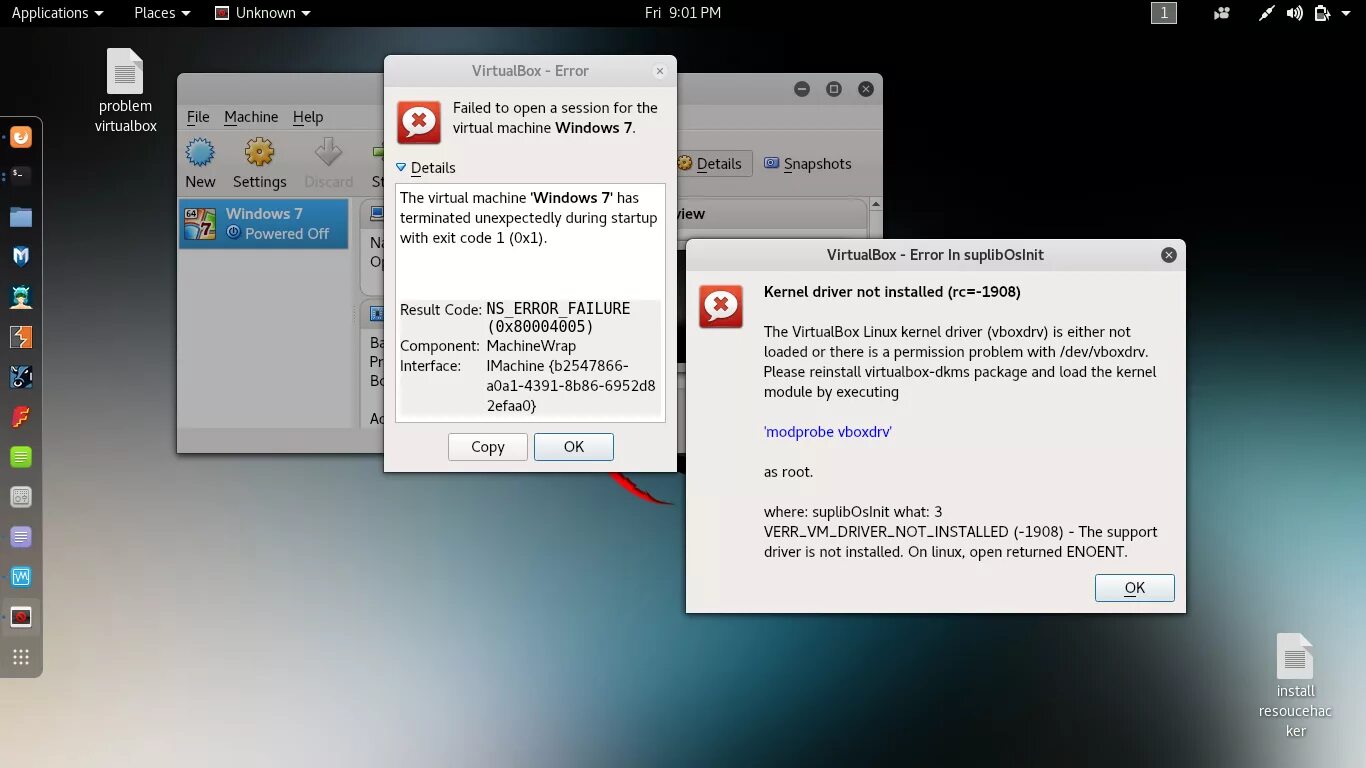The height and width of the screenshot is (768, 1366).
Task: Select Windows 7 virtual machine entry
Action: (264, 223)
